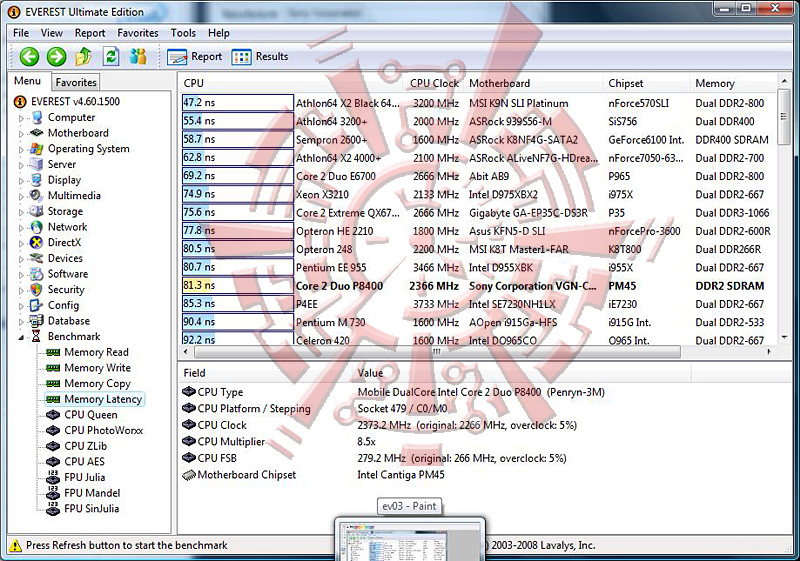800x561 pixels.
Task: Select the Core 2 Duo P8400 row
Action: tap(479, 286)
